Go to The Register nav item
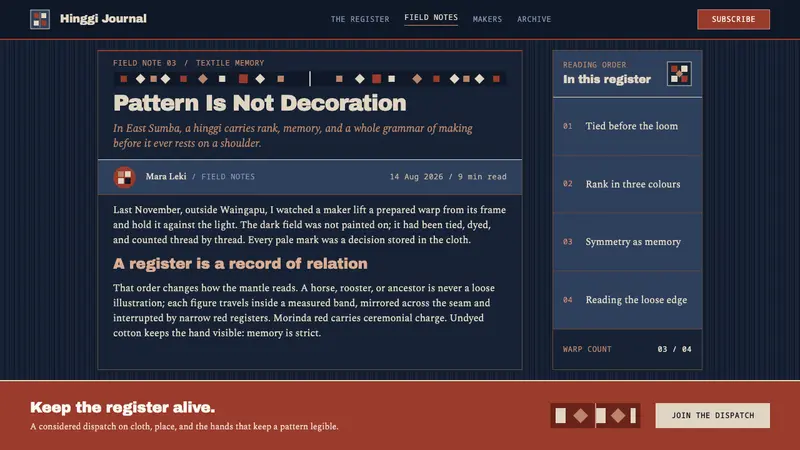 coord(360,19)
